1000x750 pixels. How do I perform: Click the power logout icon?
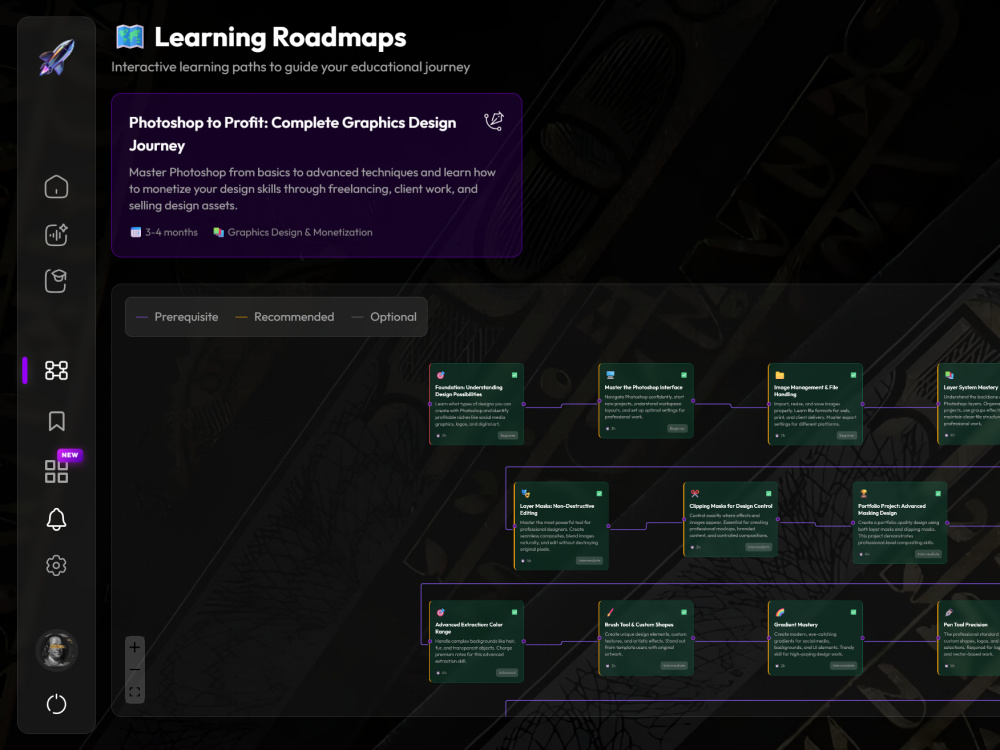click(56, 704)
